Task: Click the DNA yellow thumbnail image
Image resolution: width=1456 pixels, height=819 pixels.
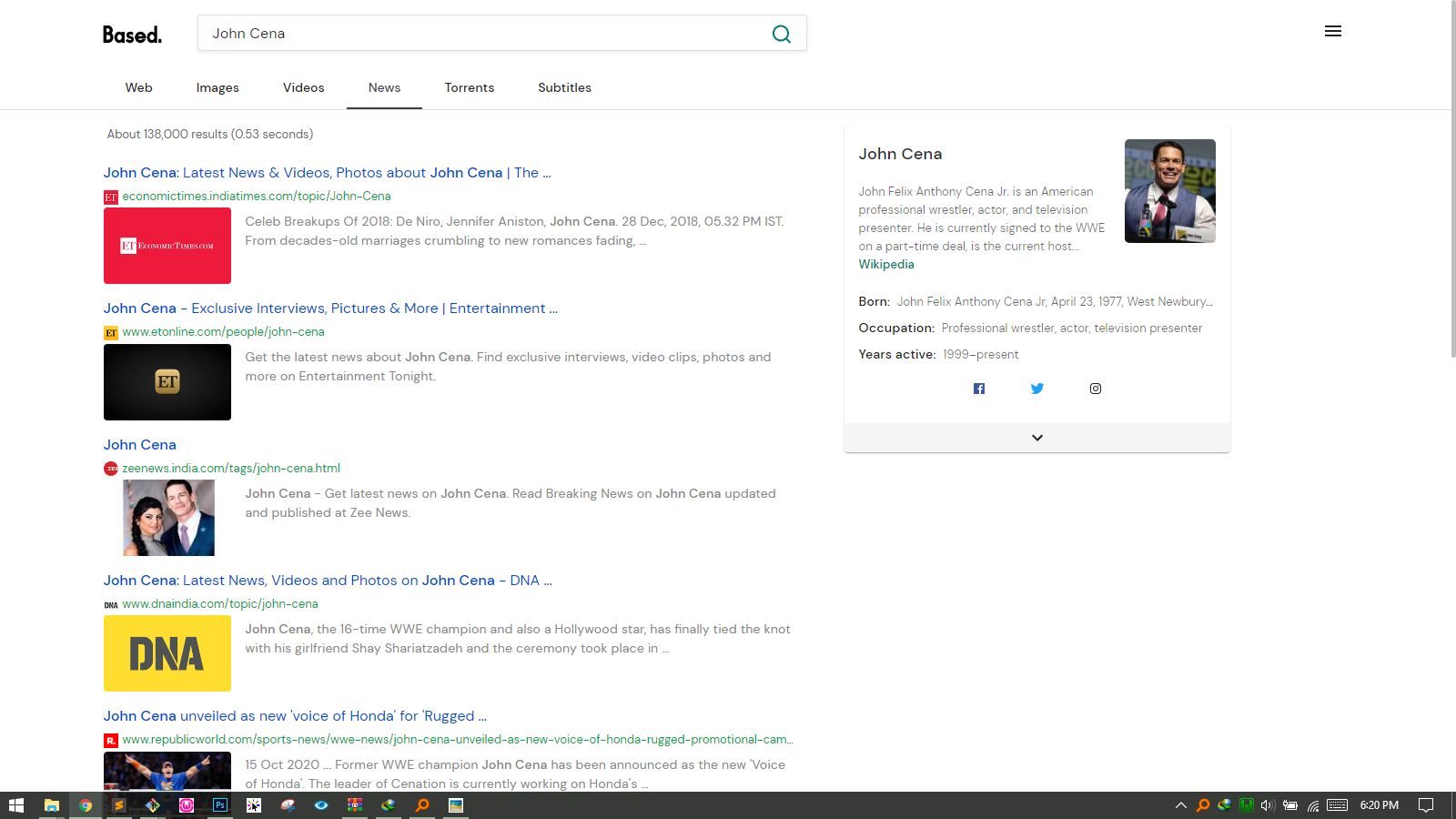Action: 167,653
